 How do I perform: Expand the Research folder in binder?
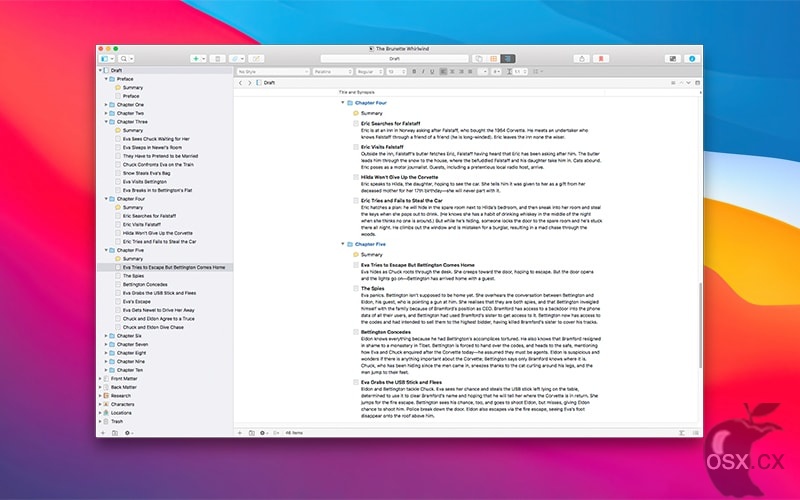point(100,396)
